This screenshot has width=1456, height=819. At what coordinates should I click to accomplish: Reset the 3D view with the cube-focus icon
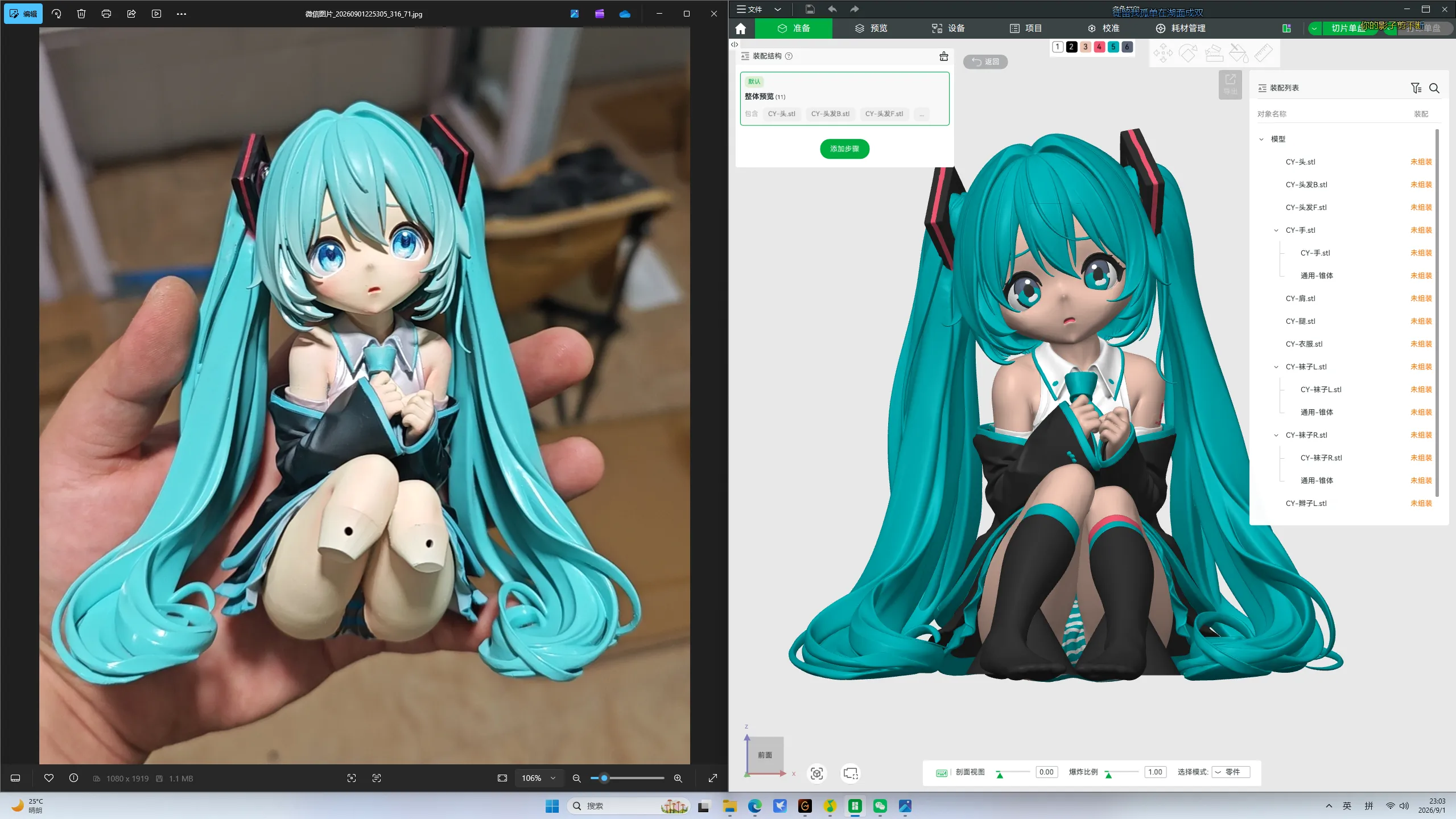click(x=817, y=773)
